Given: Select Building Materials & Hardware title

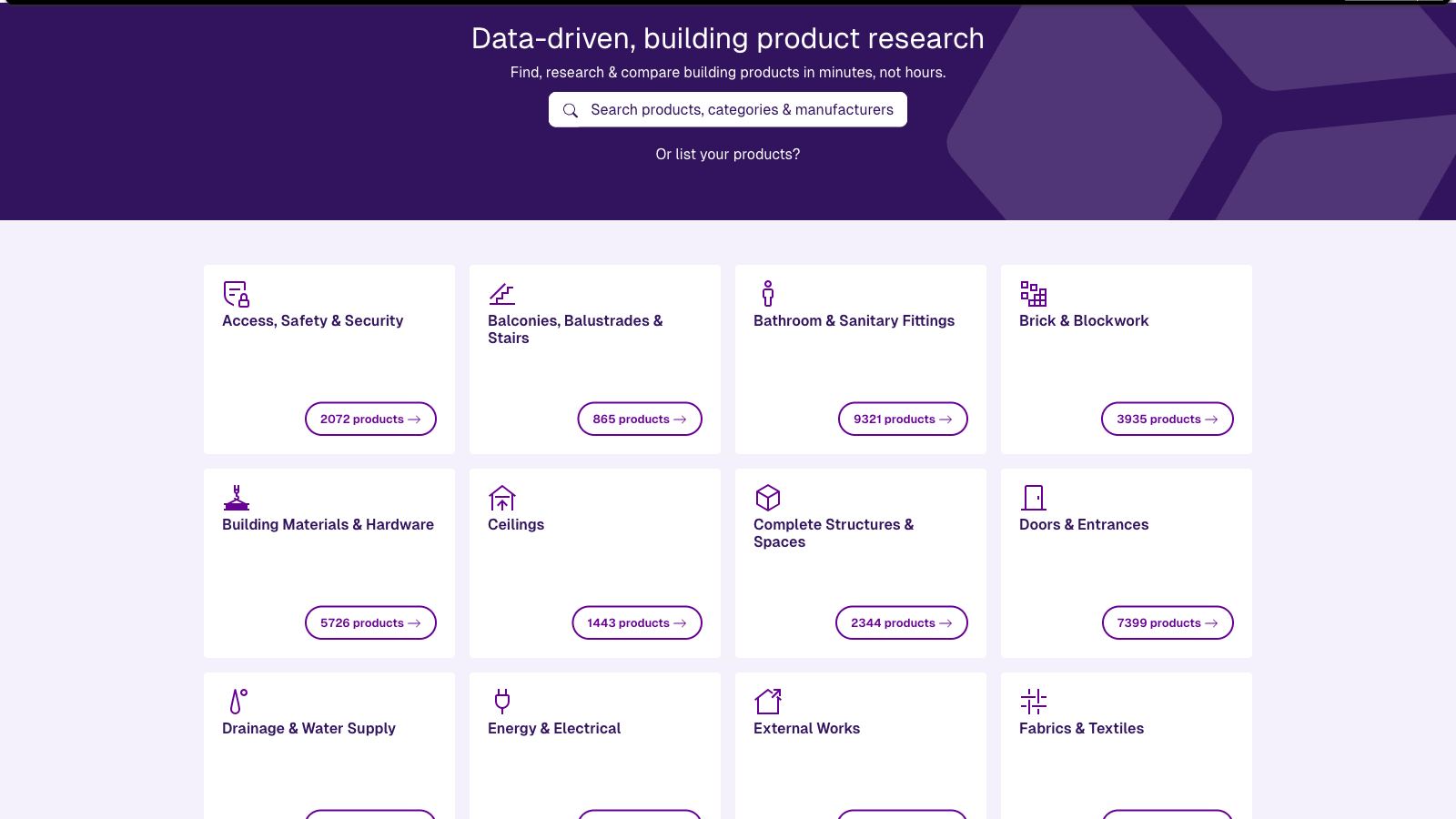Looking at the screenshot, I should (x=328, y=524).
